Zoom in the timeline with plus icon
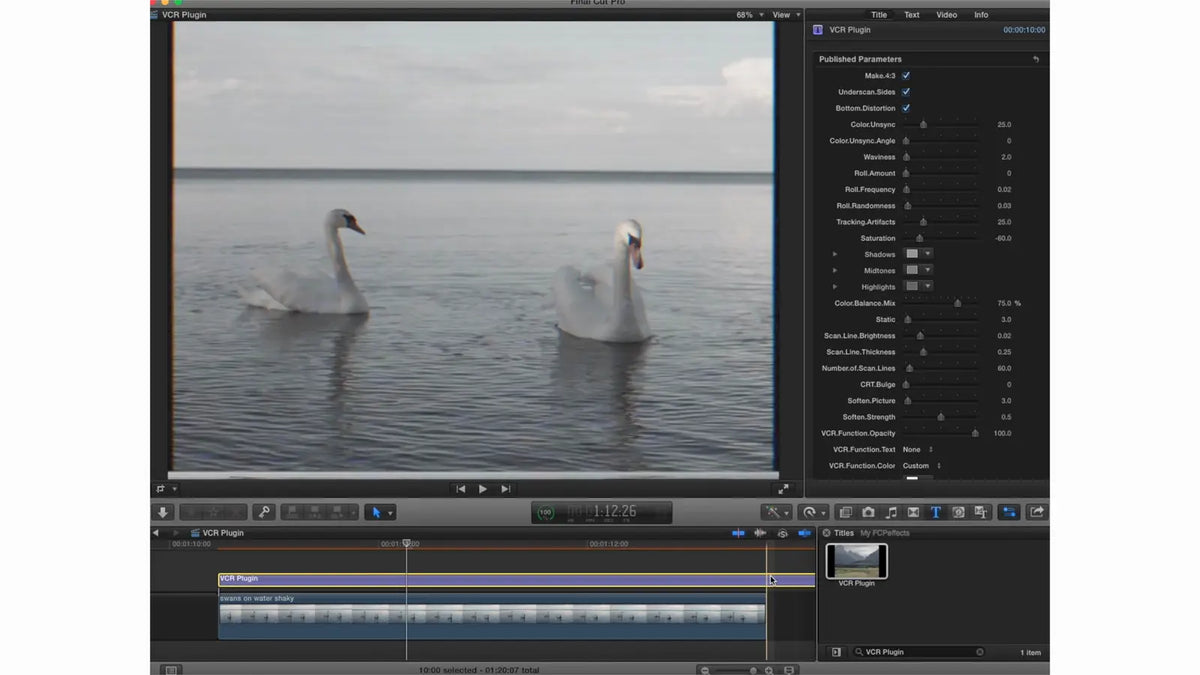This screenshot has width=1200, height=675. 769,670
